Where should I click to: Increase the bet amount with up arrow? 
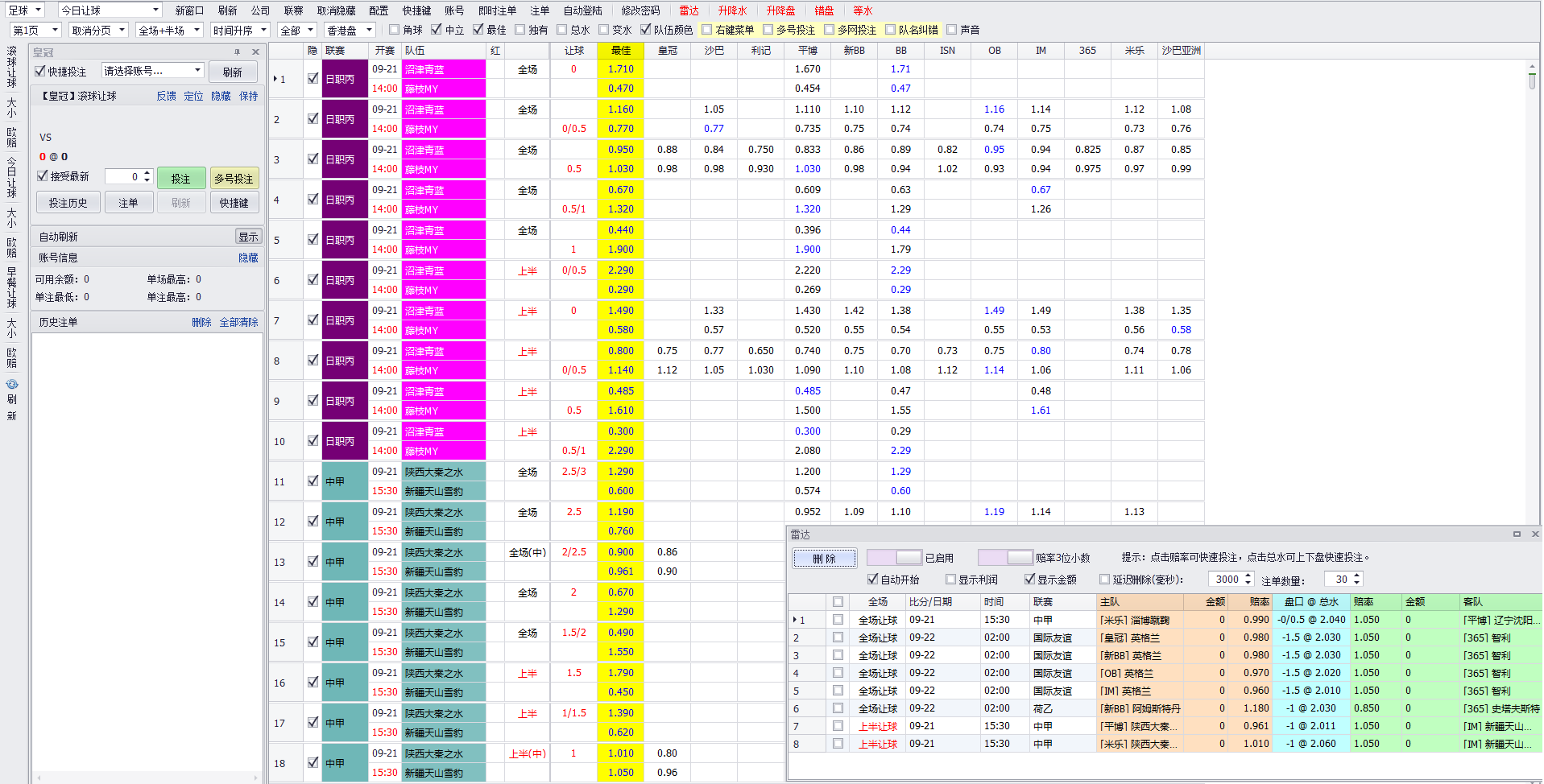147,172
